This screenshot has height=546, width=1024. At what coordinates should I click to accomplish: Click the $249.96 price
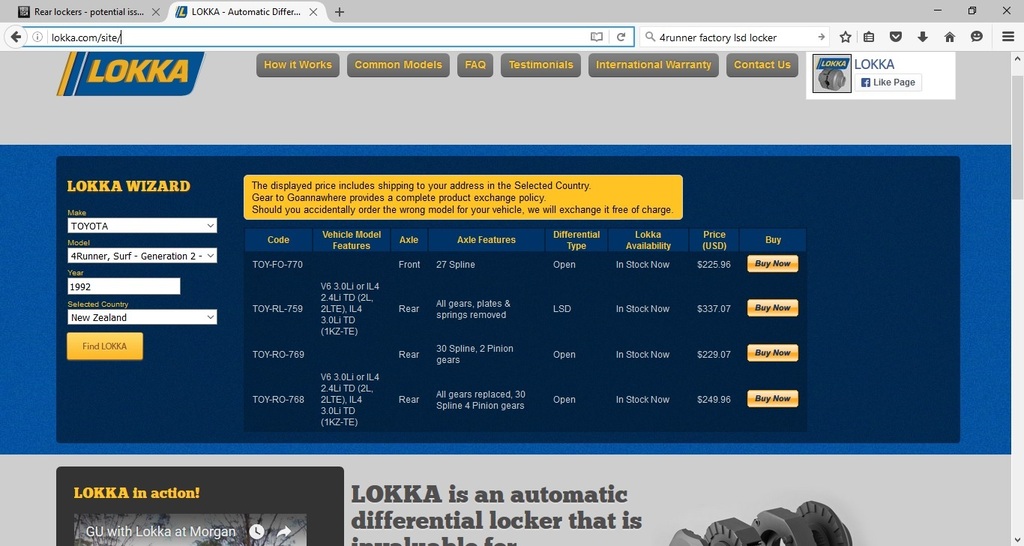[714, 400]
